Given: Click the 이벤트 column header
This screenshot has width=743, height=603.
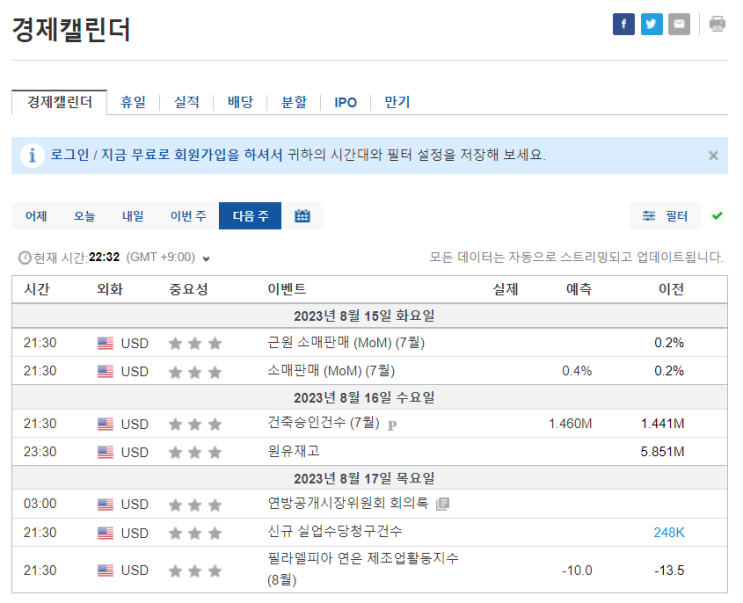Looking at the screenshot, I should tap(287, 289).
